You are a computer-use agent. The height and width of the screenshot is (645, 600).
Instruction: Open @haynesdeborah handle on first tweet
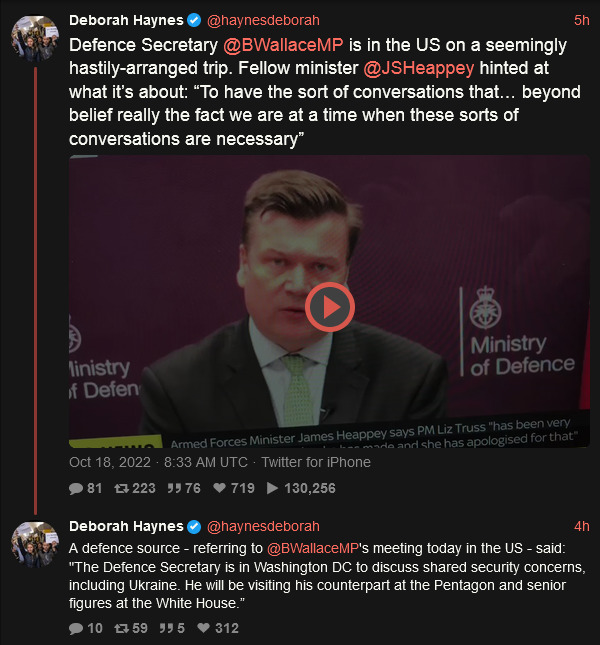263,20
